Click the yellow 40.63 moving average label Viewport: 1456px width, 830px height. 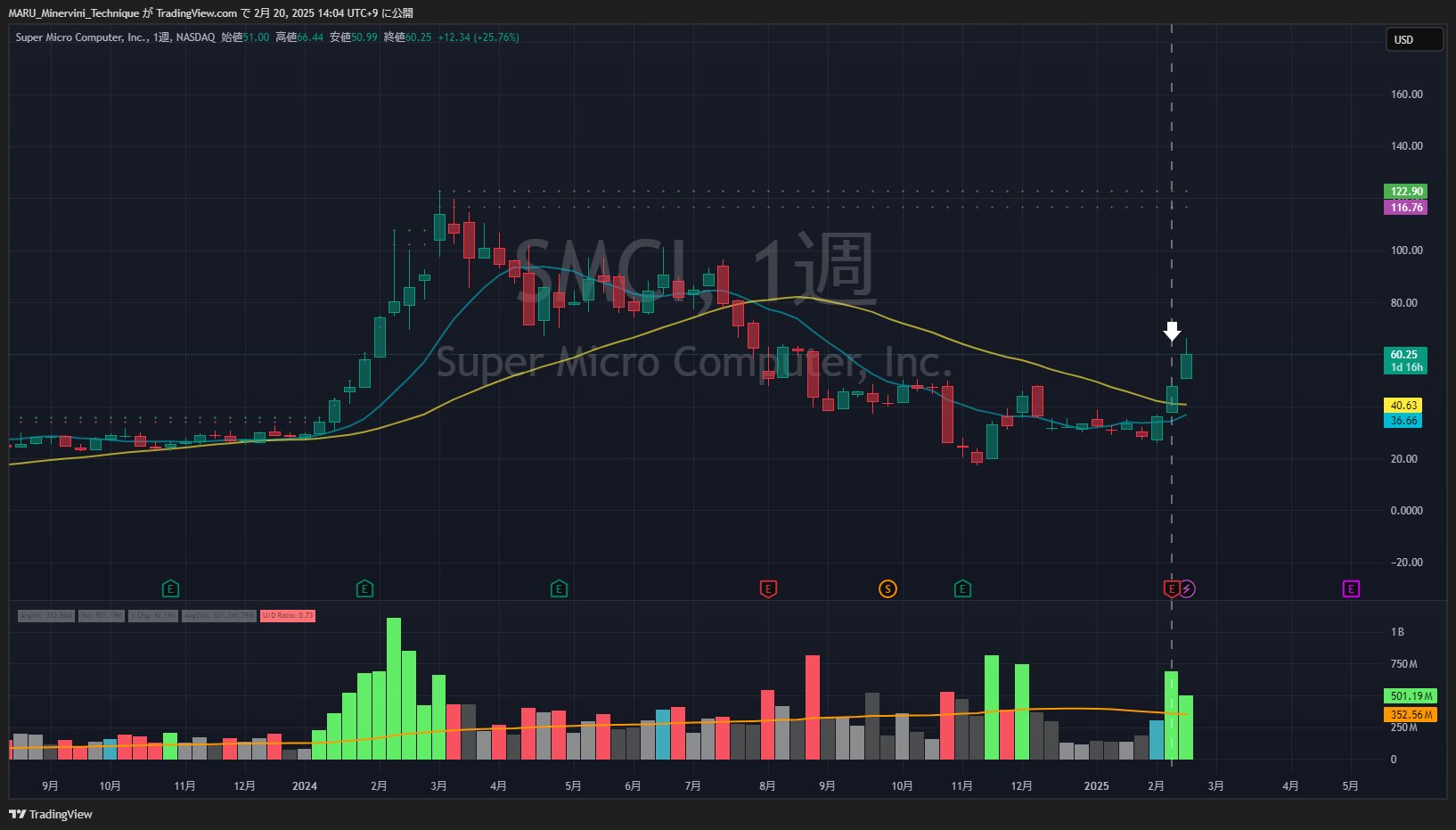click(1403, 405)
